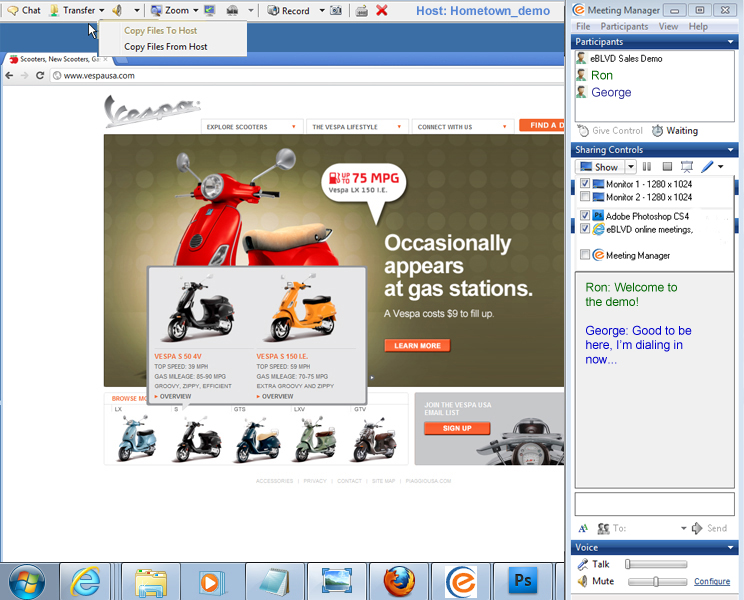Click the chat recipients people icon
Screen dimensions: 744x600
[x=603, y=528]
